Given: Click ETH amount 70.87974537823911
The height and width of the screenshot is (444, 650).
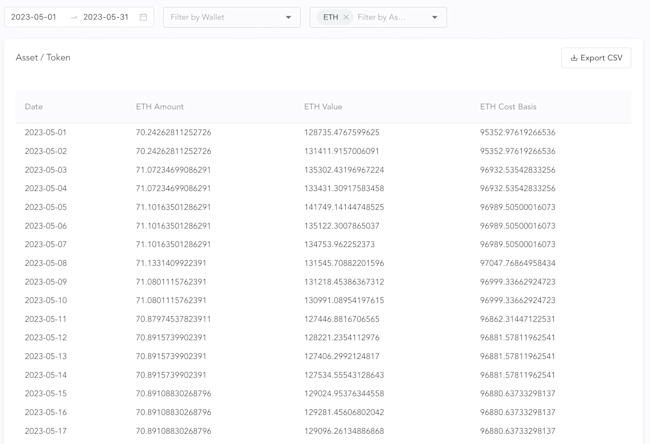Looking at the screenshot, I should click(173, 319).
